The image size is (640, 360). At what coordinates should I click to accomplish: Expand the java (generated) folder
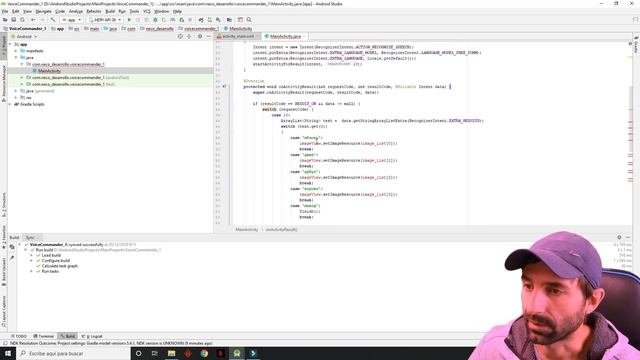[16, 91]
